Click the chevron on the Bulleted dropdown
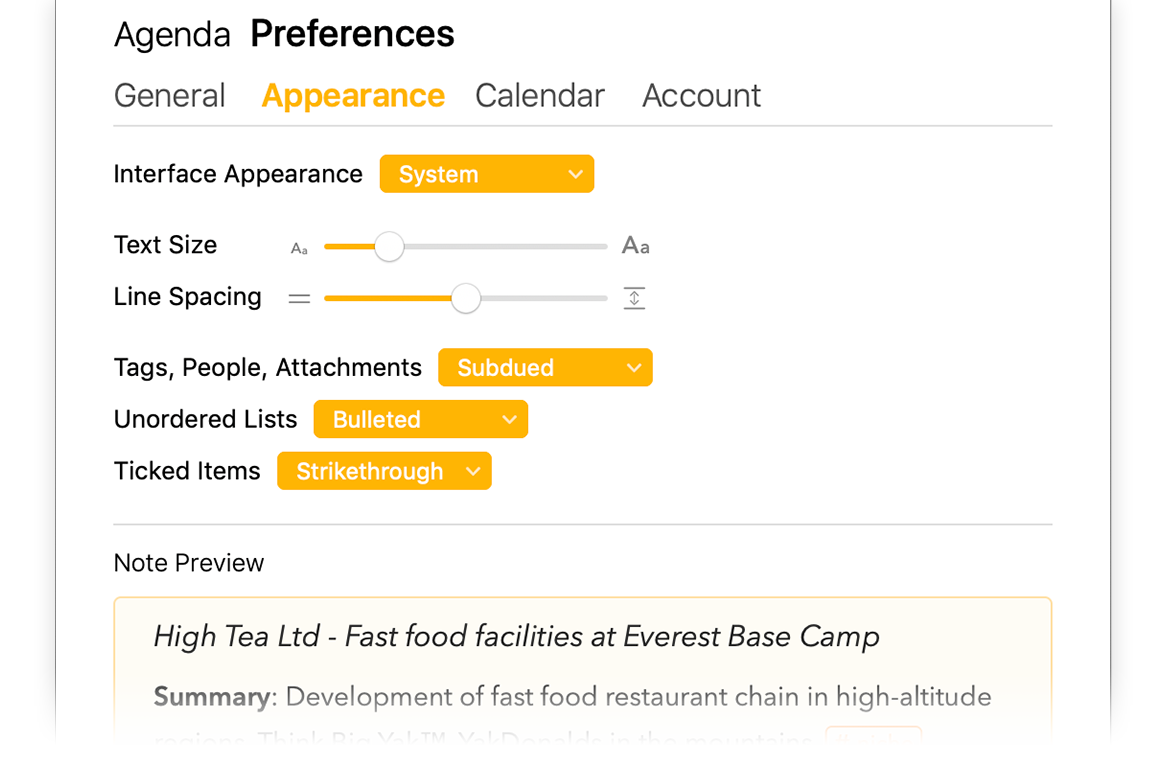The height and width of the screenshot is (769, 1162). (x=509, y=420)
